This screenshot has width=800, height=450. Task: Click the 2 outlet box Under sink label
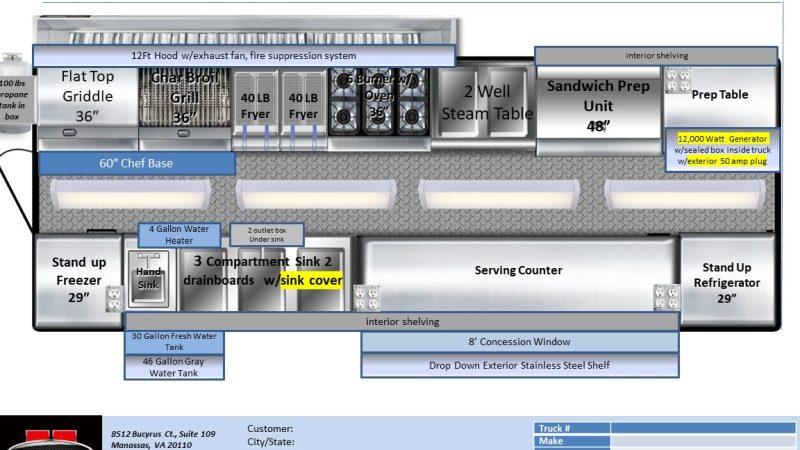[267, 235]
